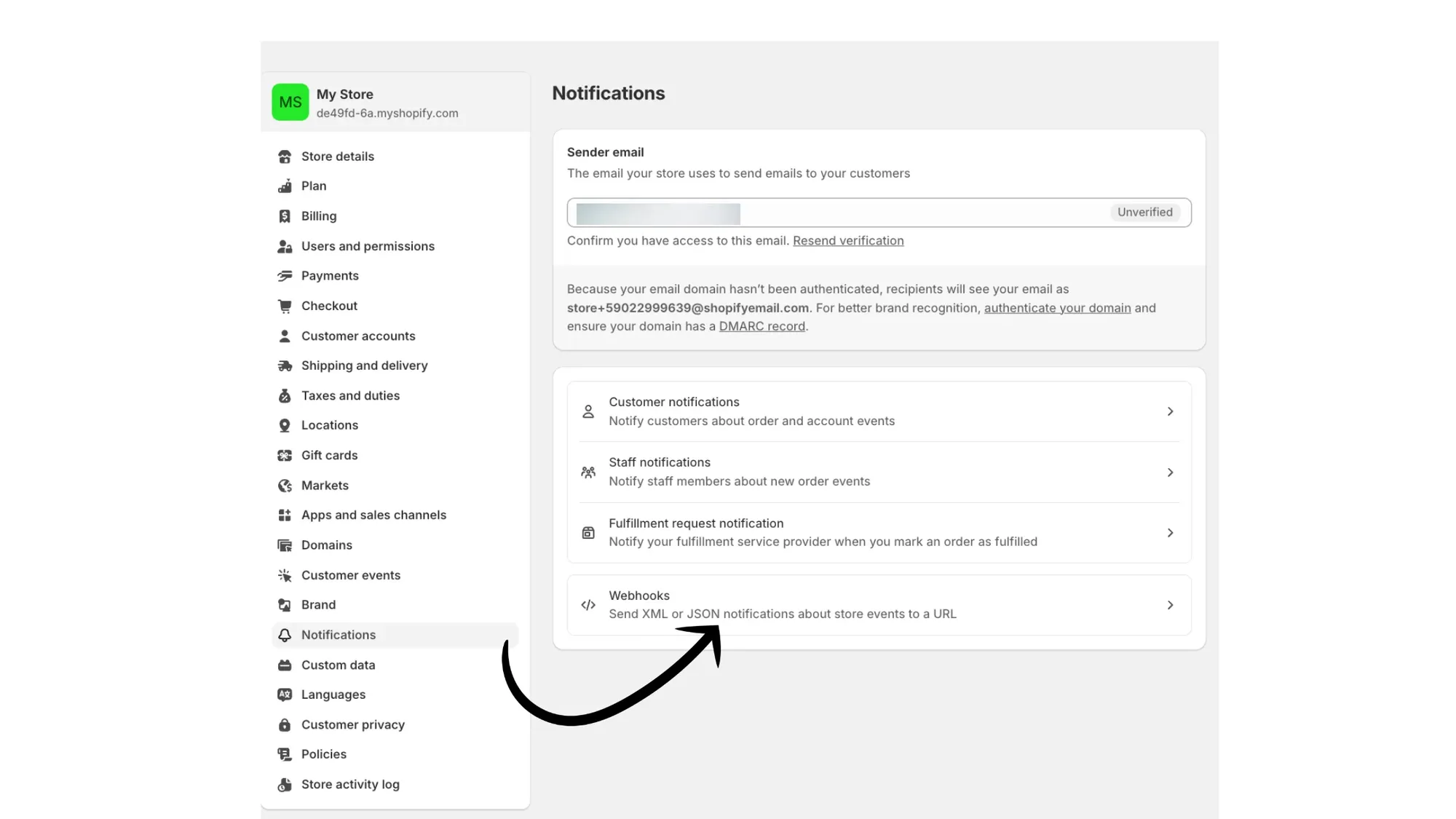The image size is (1456, 819).
Task: Switch to Users and permissions settings
Action: 368,246
